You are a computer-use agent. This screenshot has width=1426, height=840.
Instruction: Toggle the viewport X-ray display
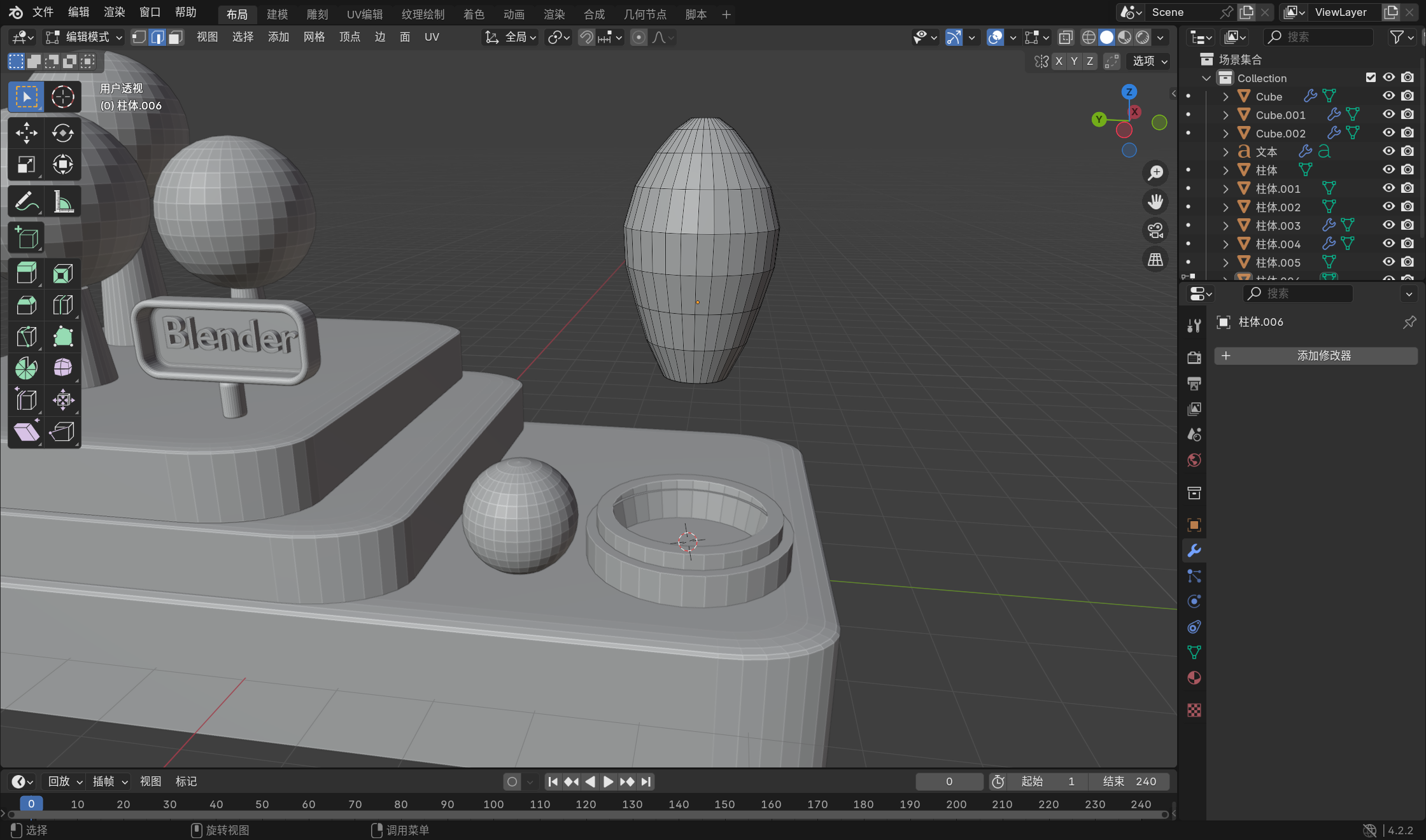pyautogui.click(x=1066, y=38)
